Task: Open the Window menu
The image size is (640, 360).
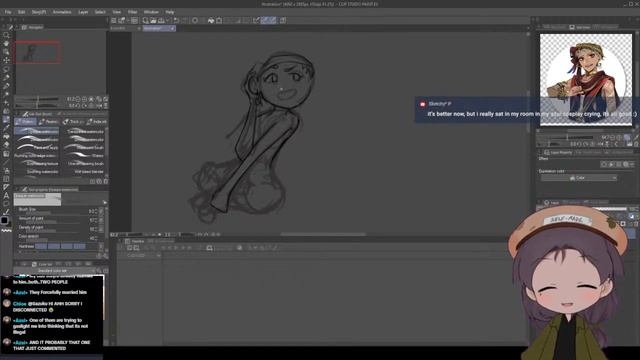Action: (151, 12)
